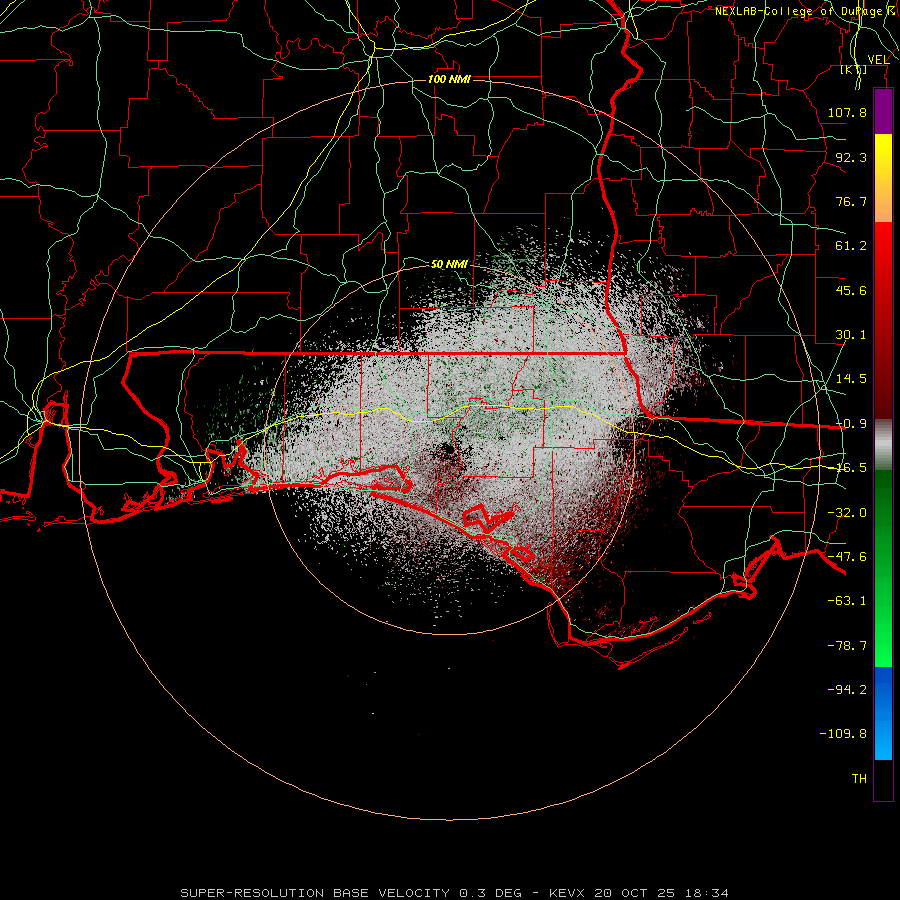Click the 92.3 velocity scale label
900x900 pixels.
[x=851, y=157]
